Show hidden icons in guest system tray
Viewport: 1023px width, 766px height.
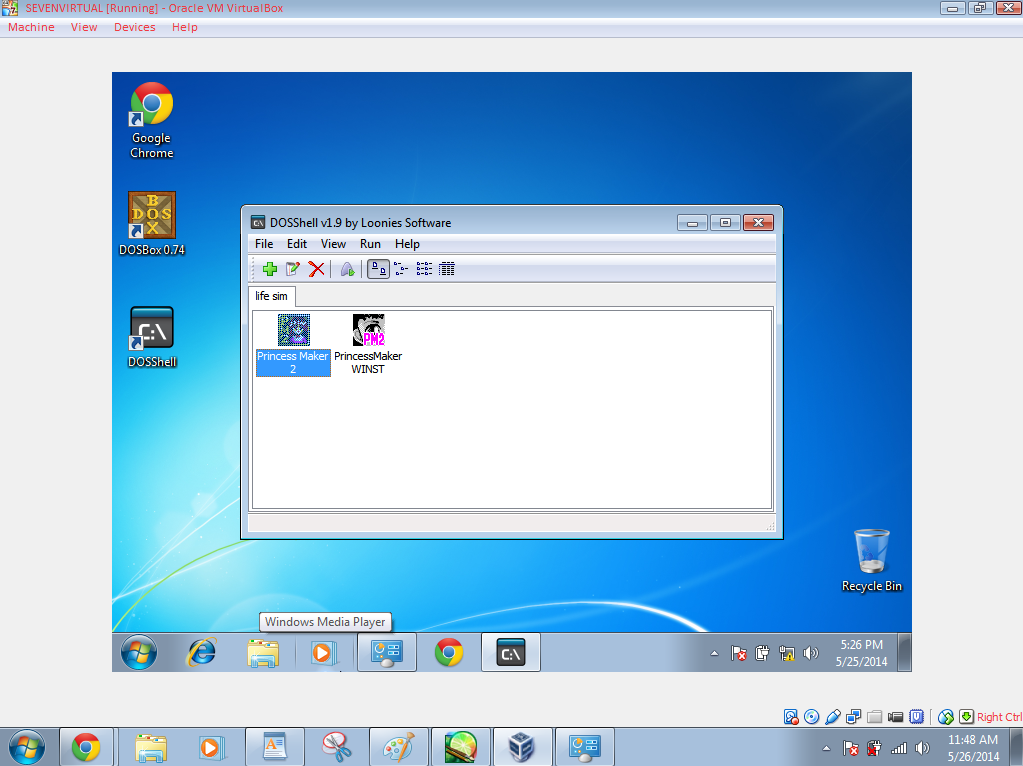coord(714,653)
